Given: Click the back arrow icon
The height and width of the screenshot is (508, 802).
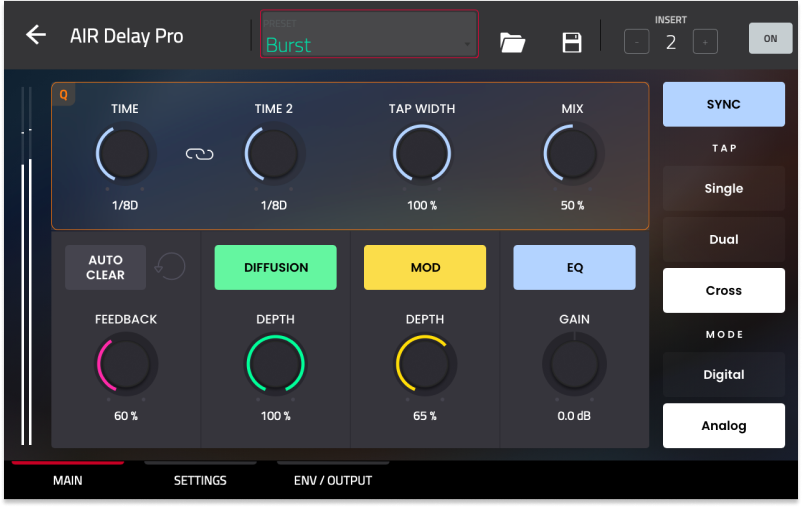Looking at the screenshot, I should click(36, 35).
